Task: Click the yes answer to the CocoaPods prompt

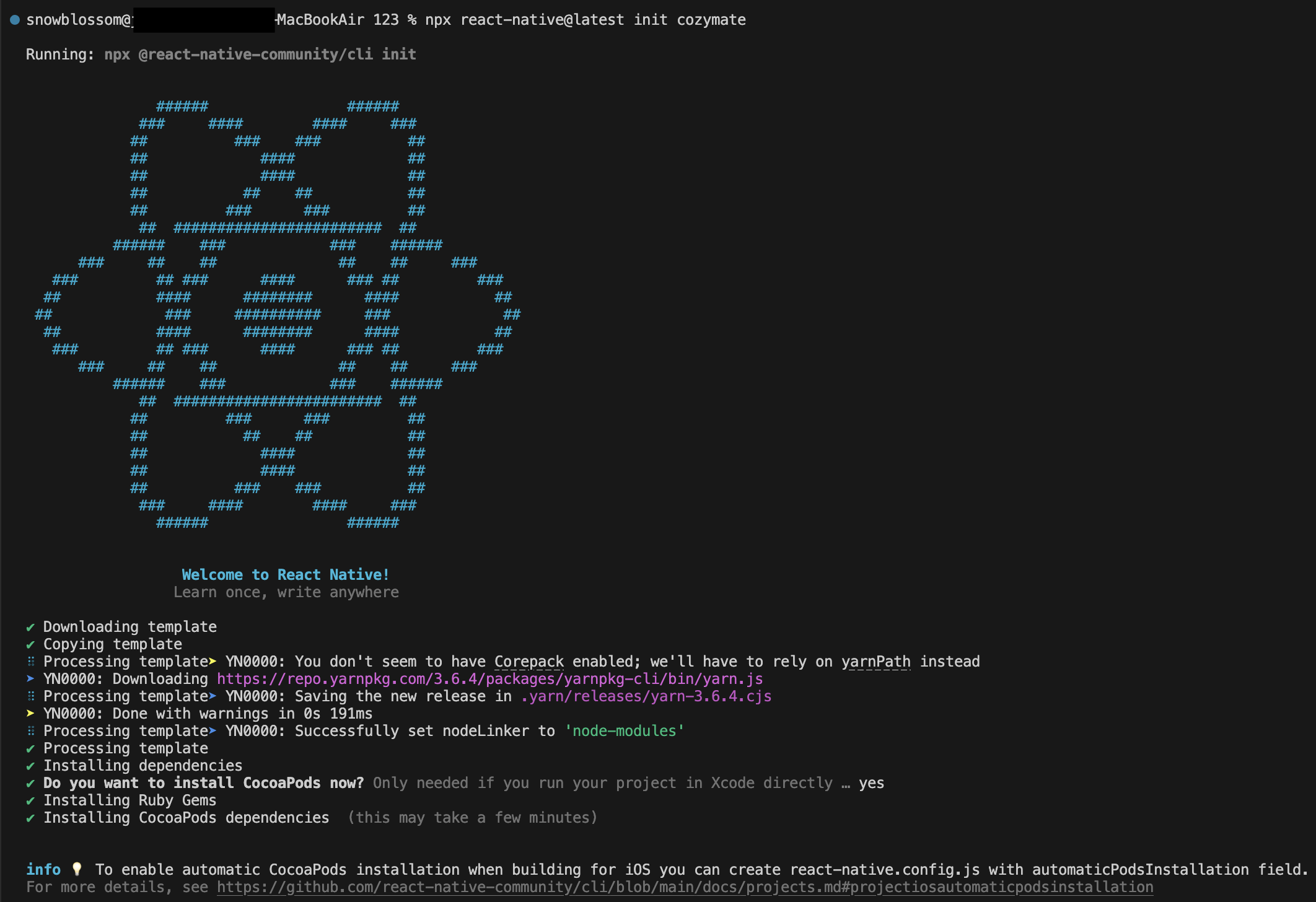Action: (871, 783)
